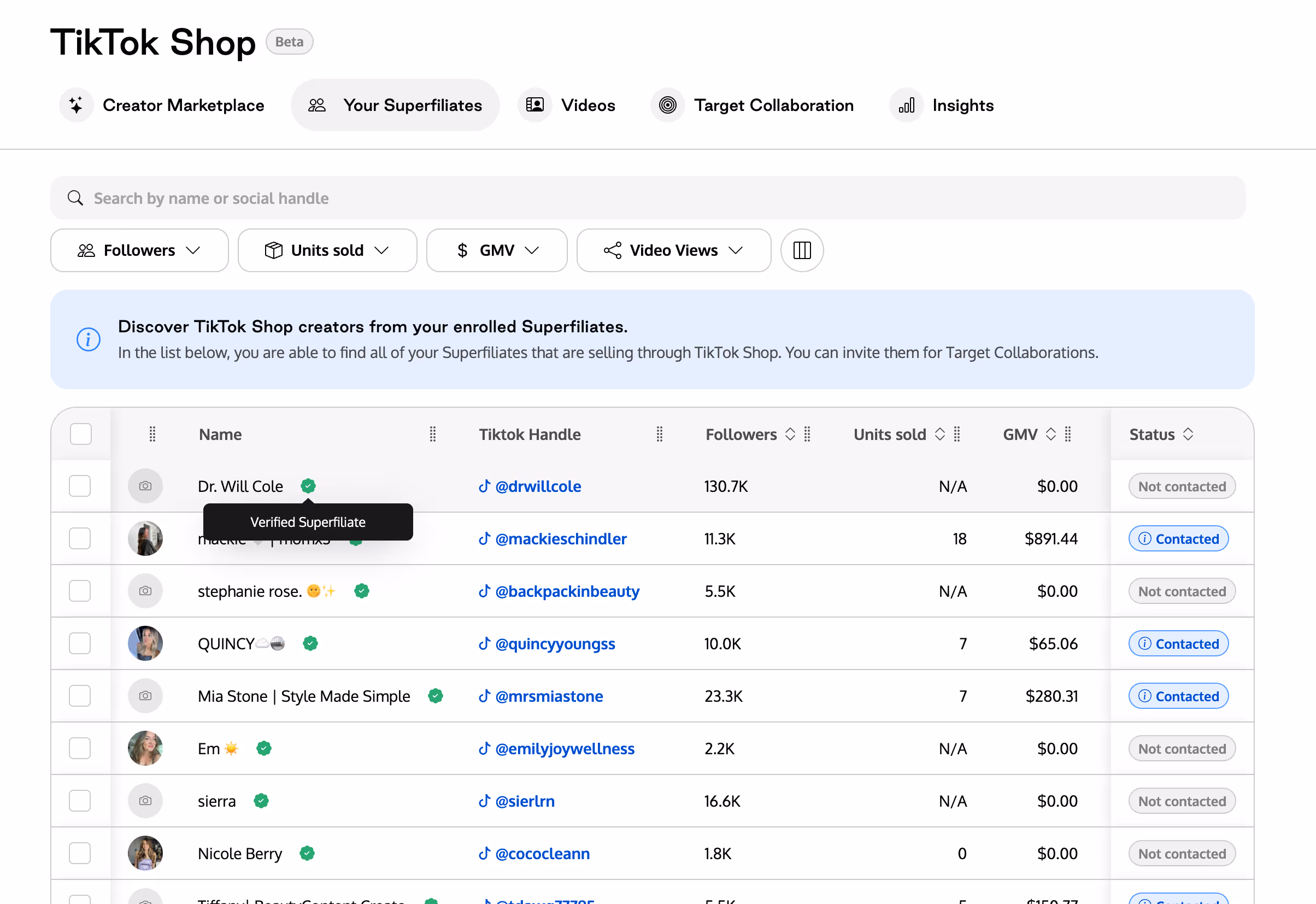Click the Insights bar chart icon

coord(907,105)
